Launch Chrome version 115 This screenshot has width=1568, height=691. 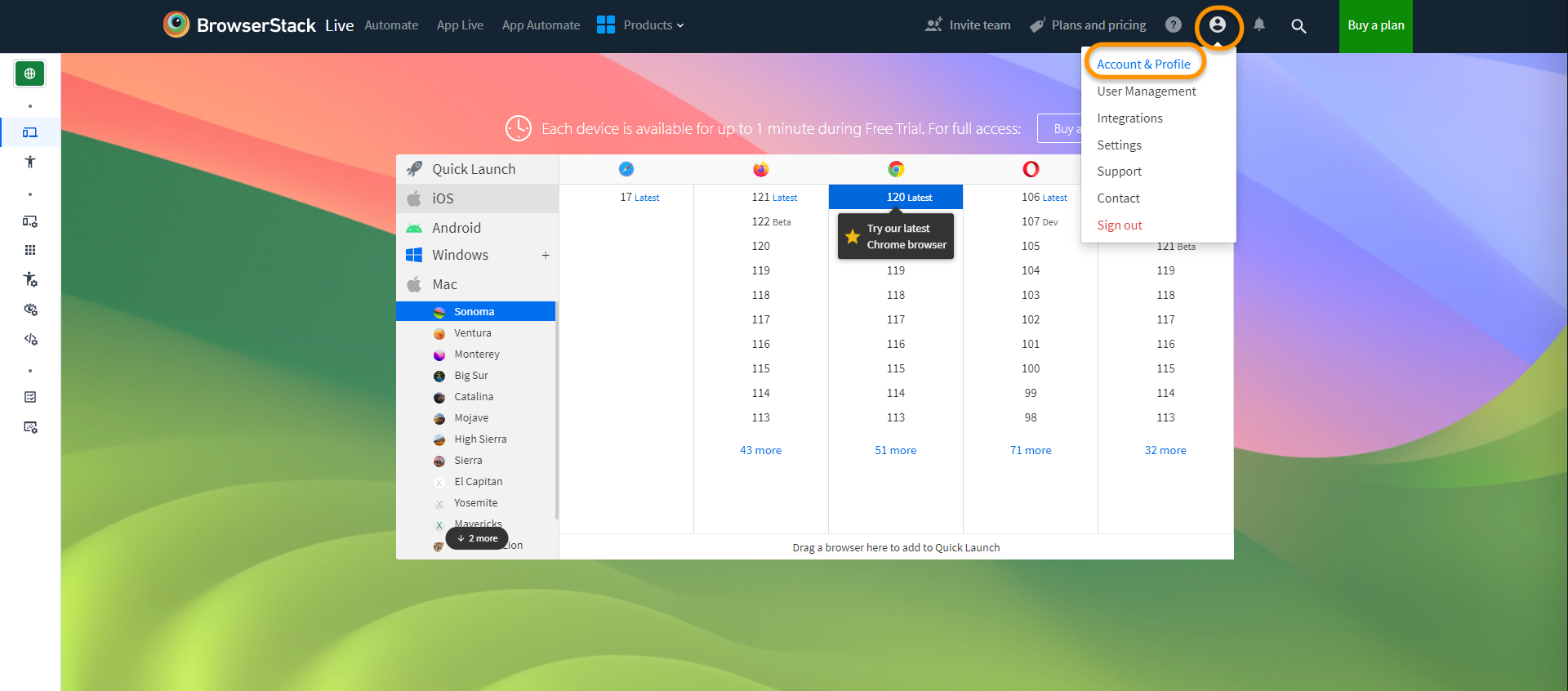click(x=896, y=368)
